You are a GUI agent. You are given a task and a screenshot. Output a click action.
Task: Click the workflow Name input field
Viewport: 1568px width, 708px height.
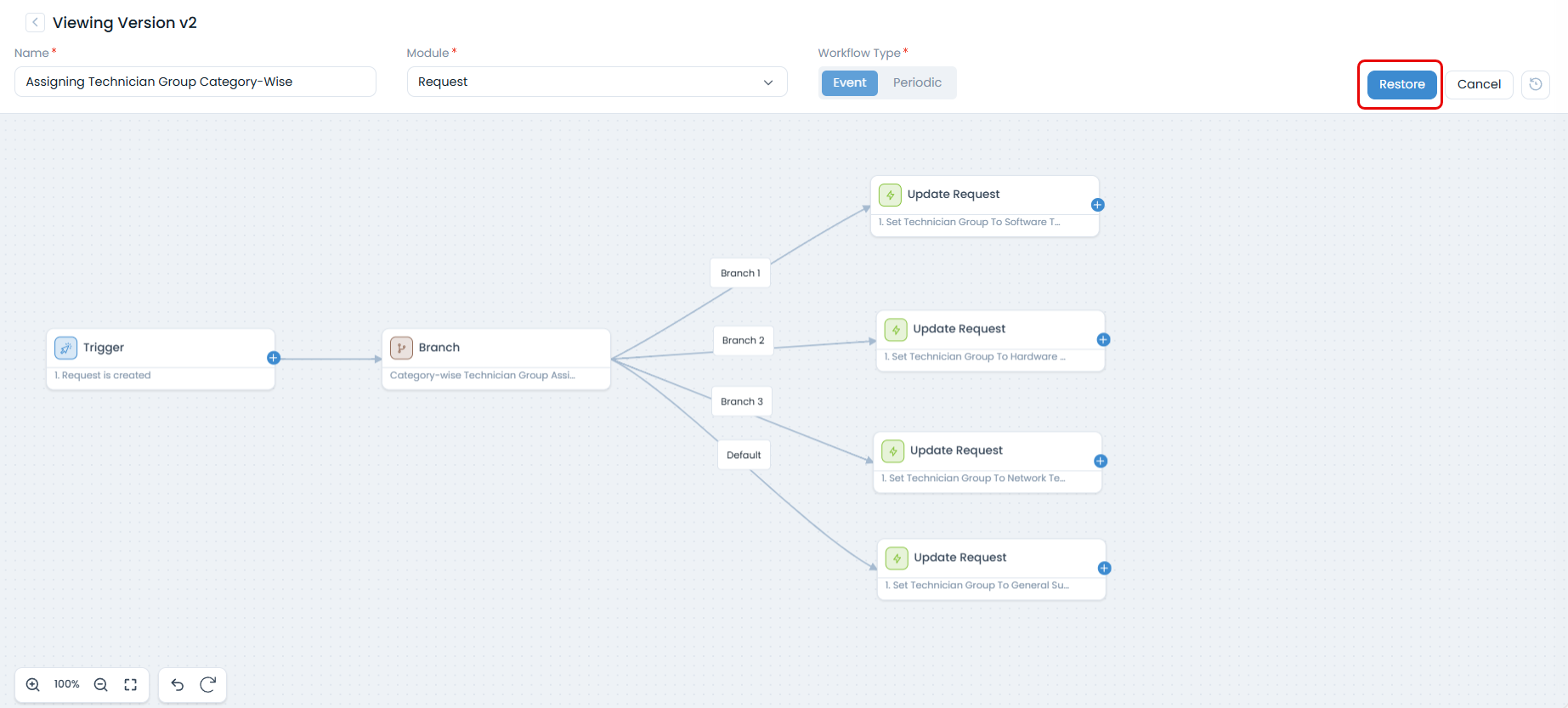195,82
